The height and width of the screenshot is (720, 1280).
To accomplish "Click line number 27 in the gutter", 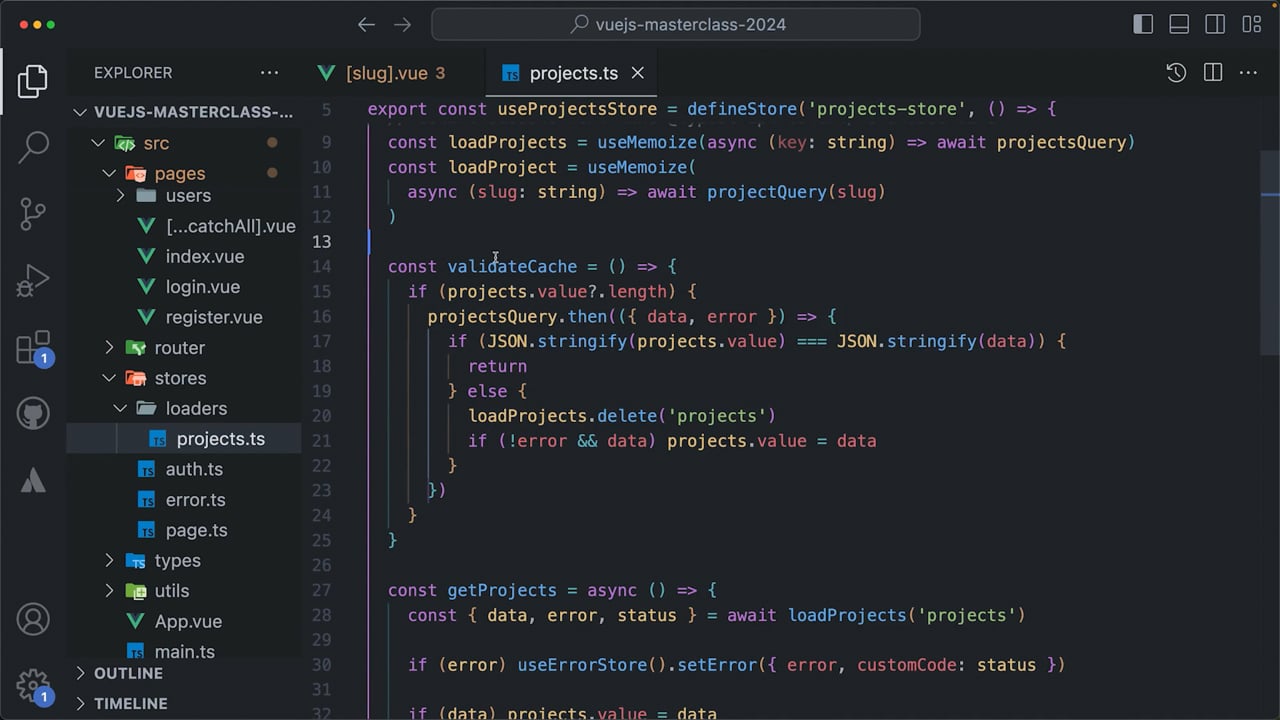I will click(321, 590).
